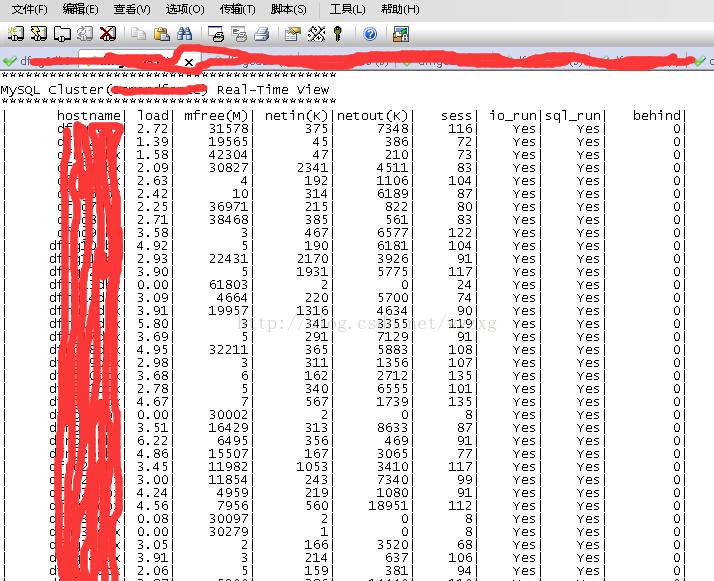
Task: Click the printer icon in toolbar
Action: pyautogui.click(x=262, y=34)
